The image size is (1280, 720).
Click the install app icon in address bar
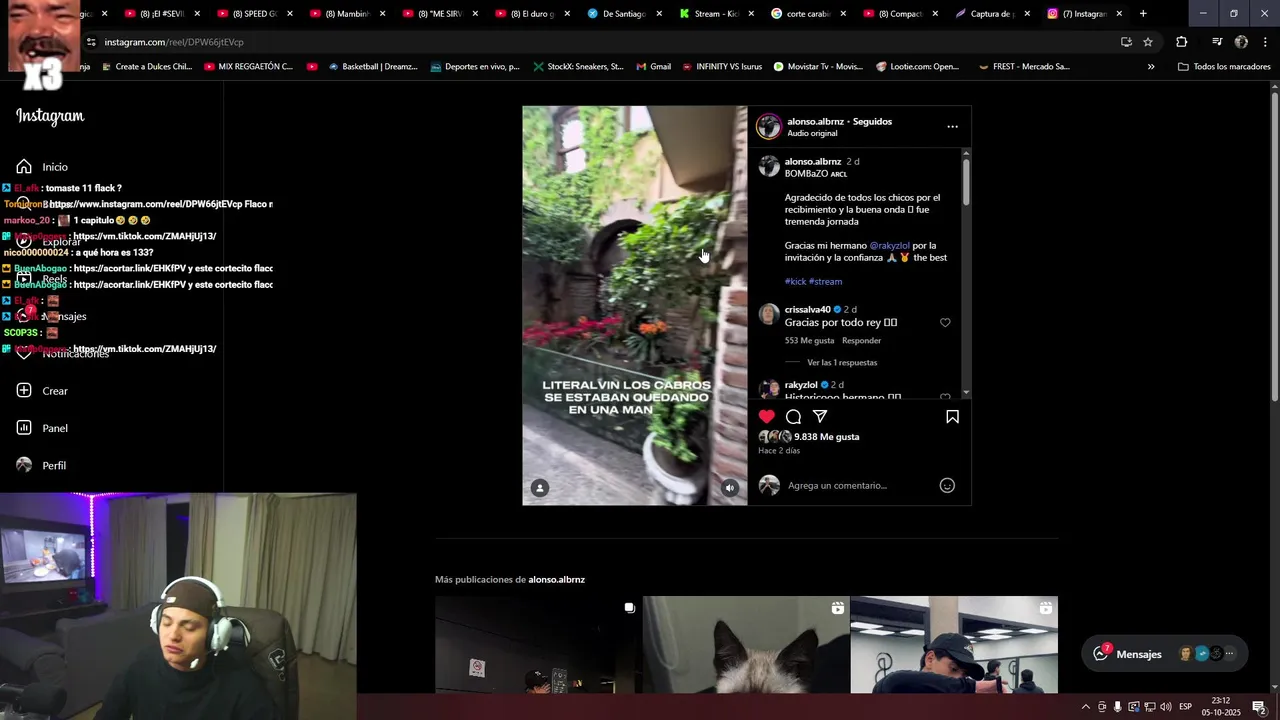1126,42
